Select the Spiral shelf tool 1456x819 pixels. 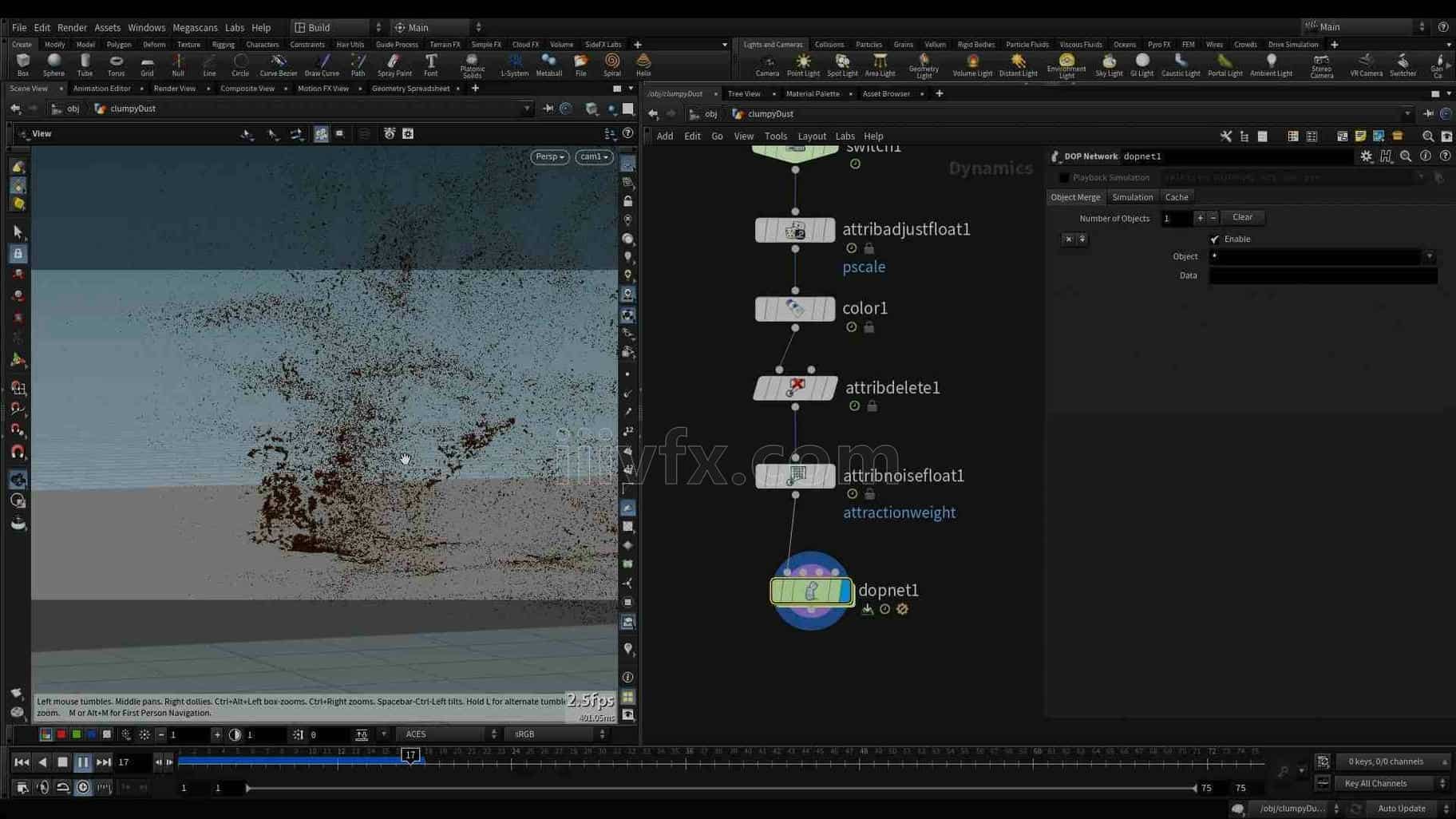pos(612,65)
